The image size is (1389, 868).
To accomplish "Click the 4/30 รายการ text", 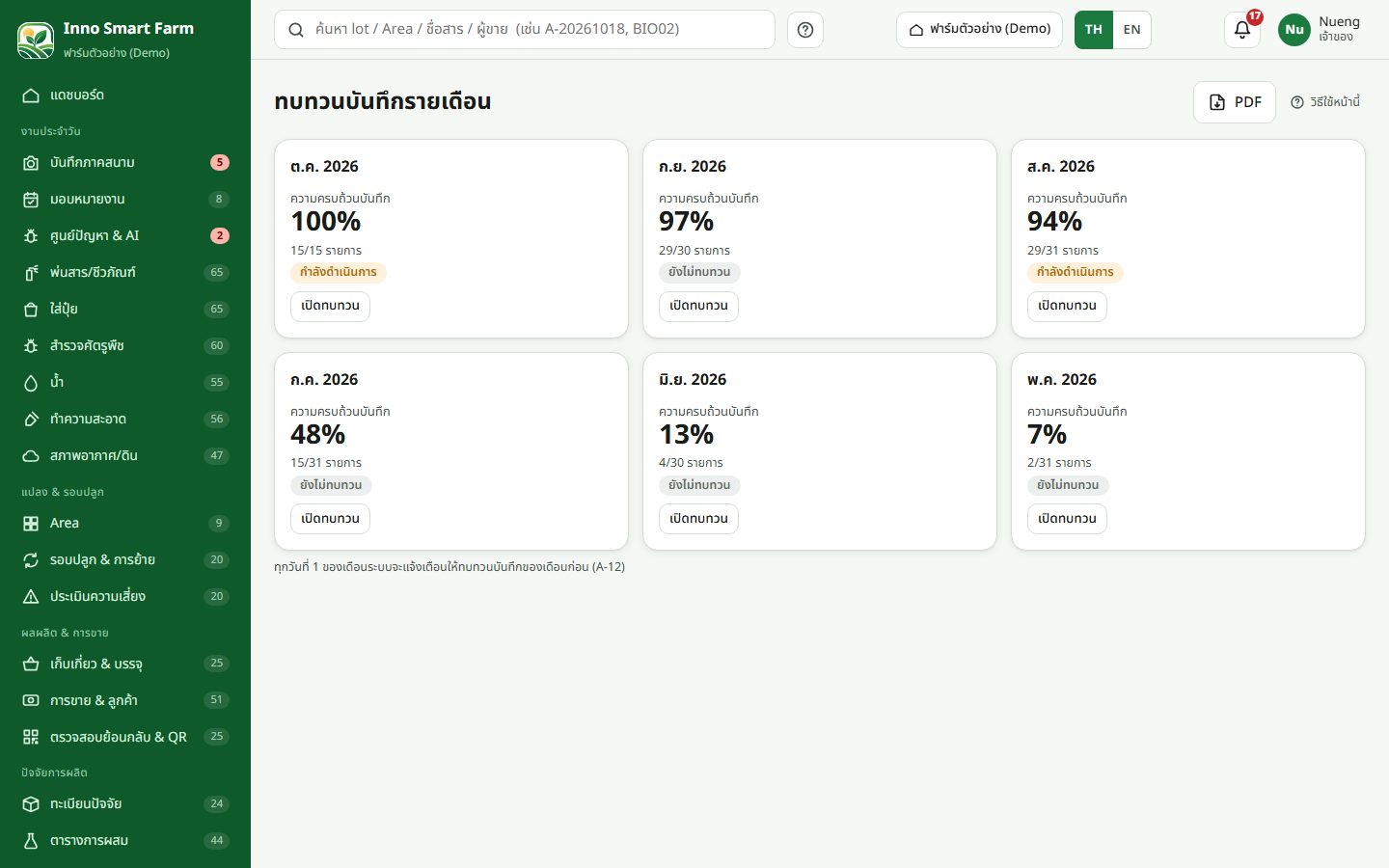I will [x=691, y=463].
